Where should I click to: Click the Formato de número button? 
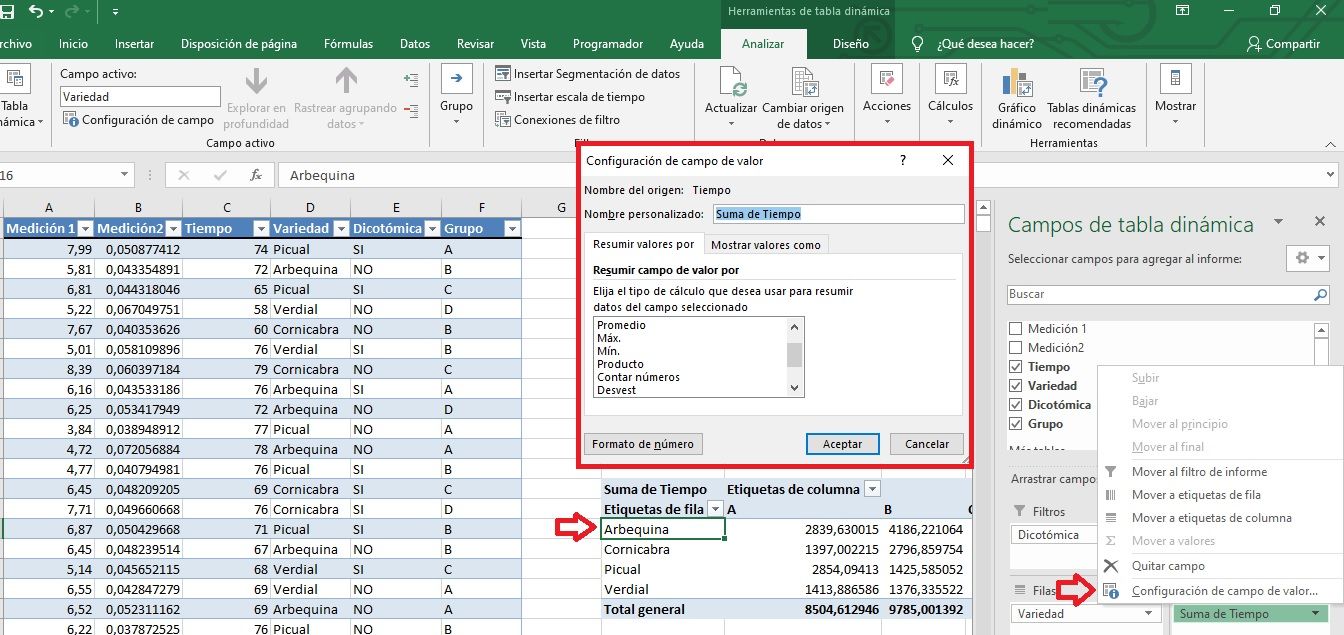643,444
